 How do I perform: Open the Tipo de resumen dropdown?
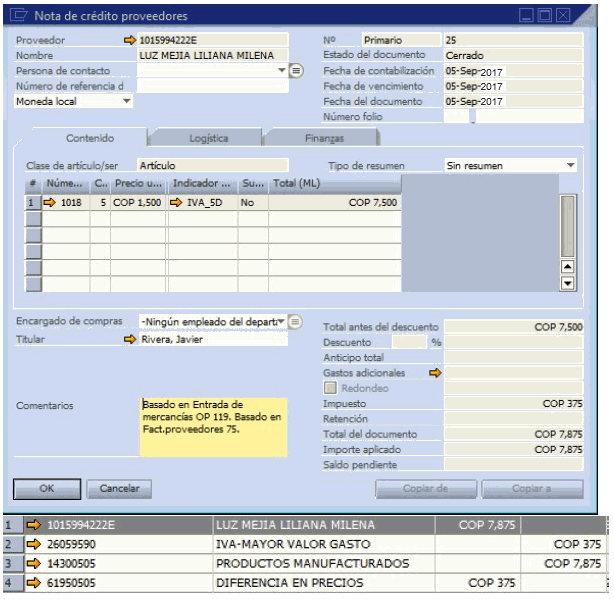tap(571, 165)
